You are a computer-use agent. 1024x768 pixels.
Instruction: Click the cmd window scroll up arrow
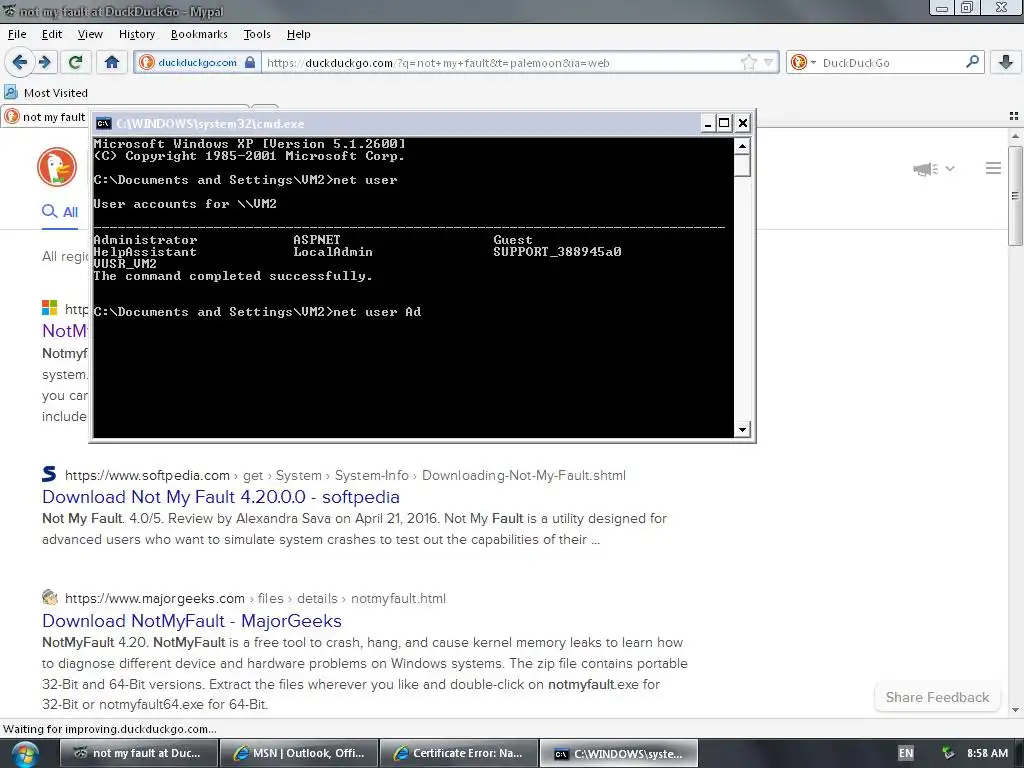tap(742, 146)
